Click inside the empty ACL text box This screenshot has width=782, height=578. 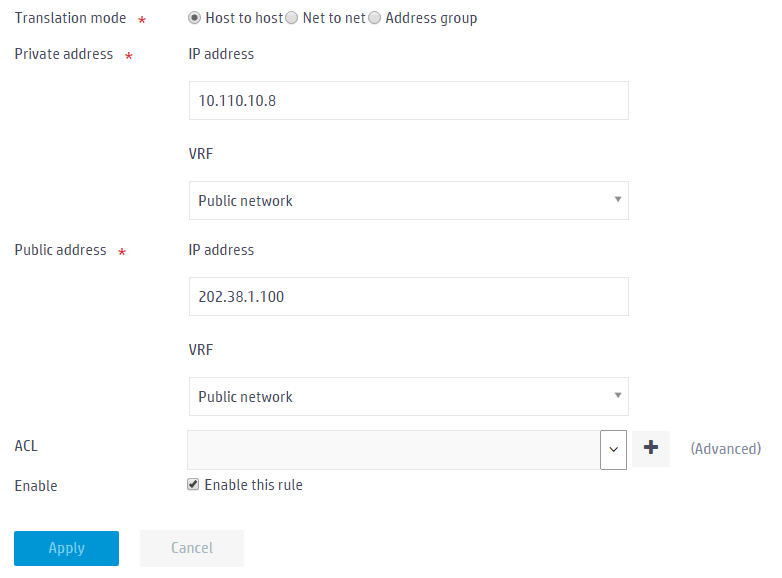[x=394, y=450]
